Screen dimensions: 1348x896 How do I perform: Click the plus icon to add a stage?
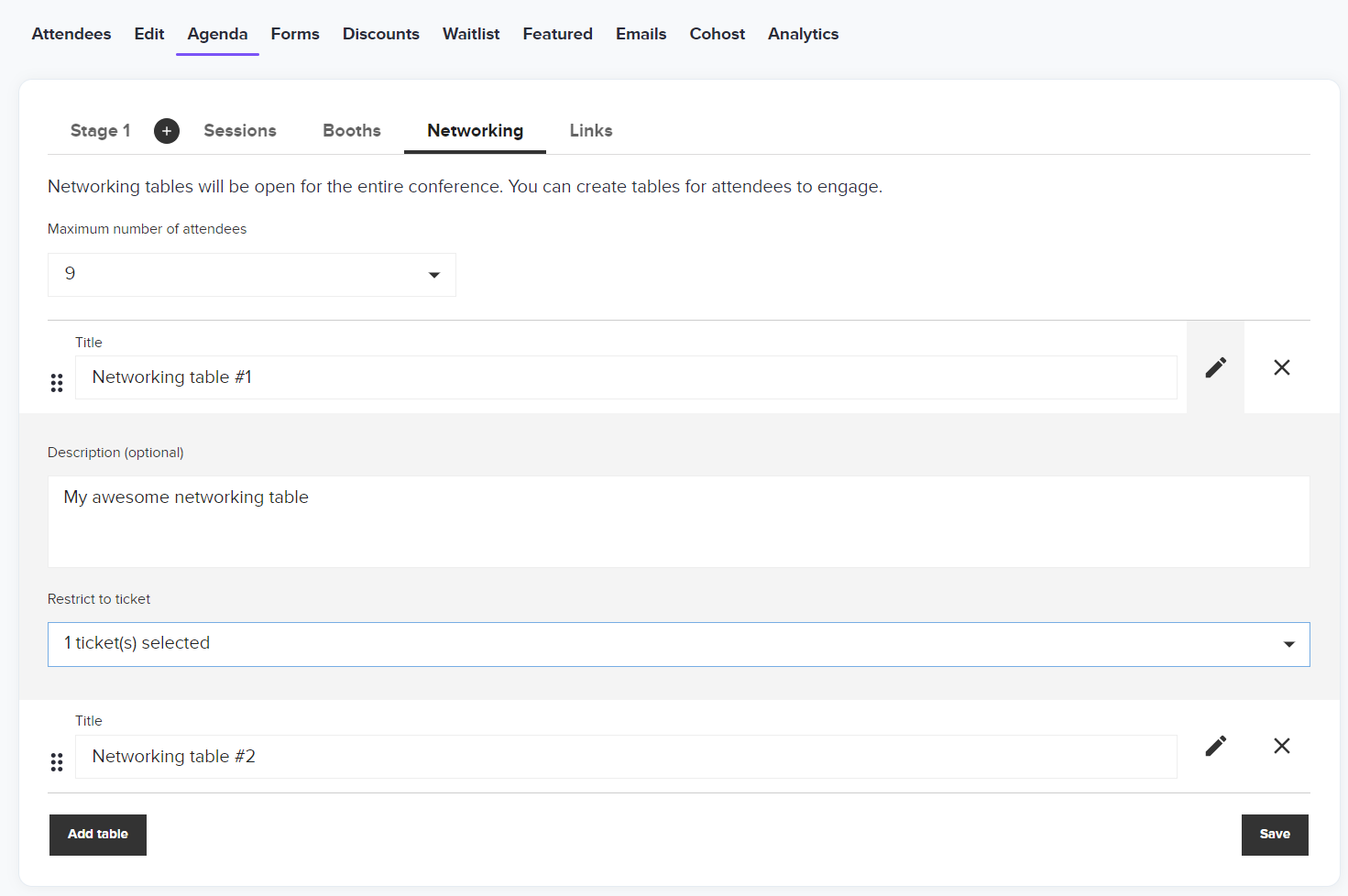pos(166,131)
